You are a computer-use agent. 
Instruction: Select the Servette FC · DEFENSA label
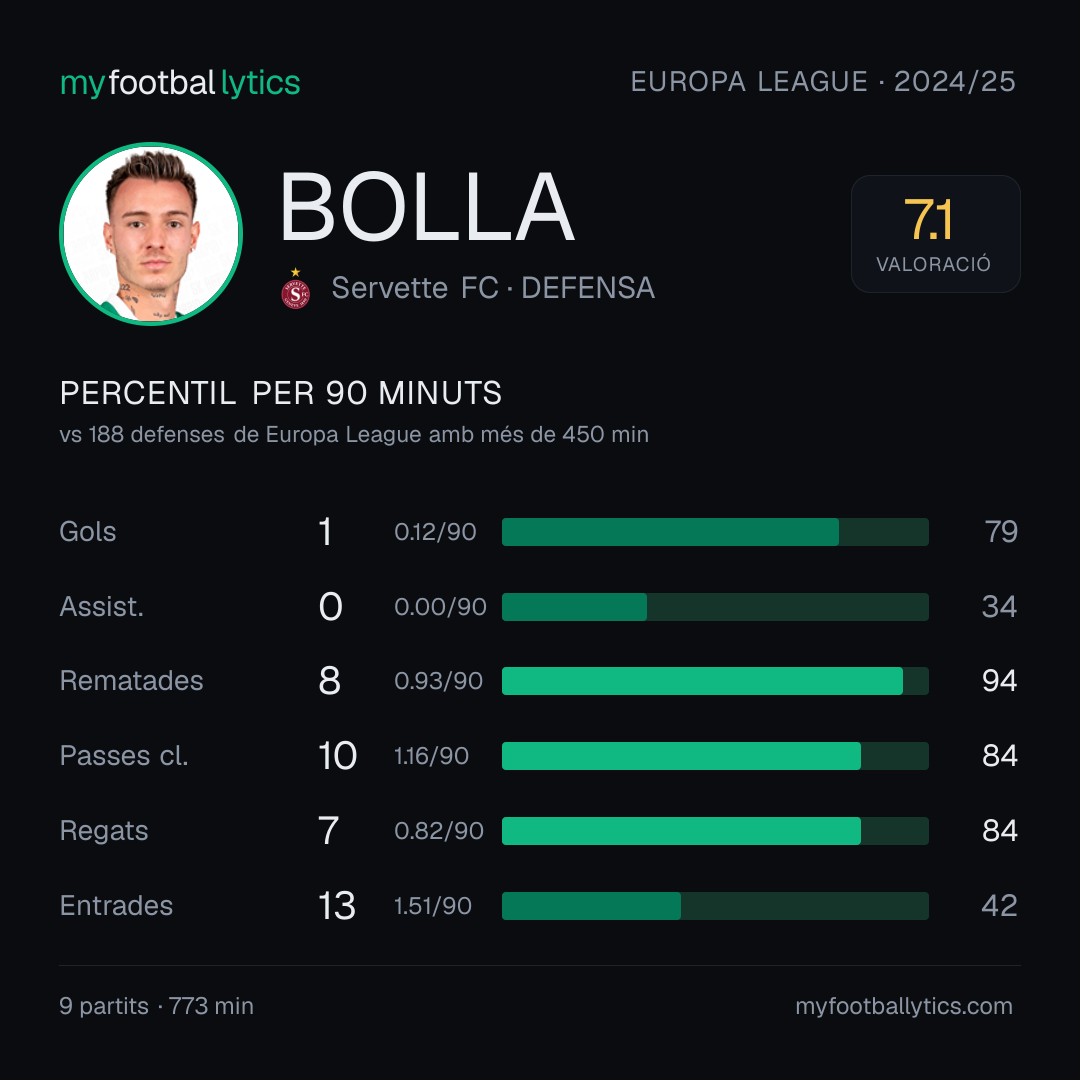coord(493,288)
